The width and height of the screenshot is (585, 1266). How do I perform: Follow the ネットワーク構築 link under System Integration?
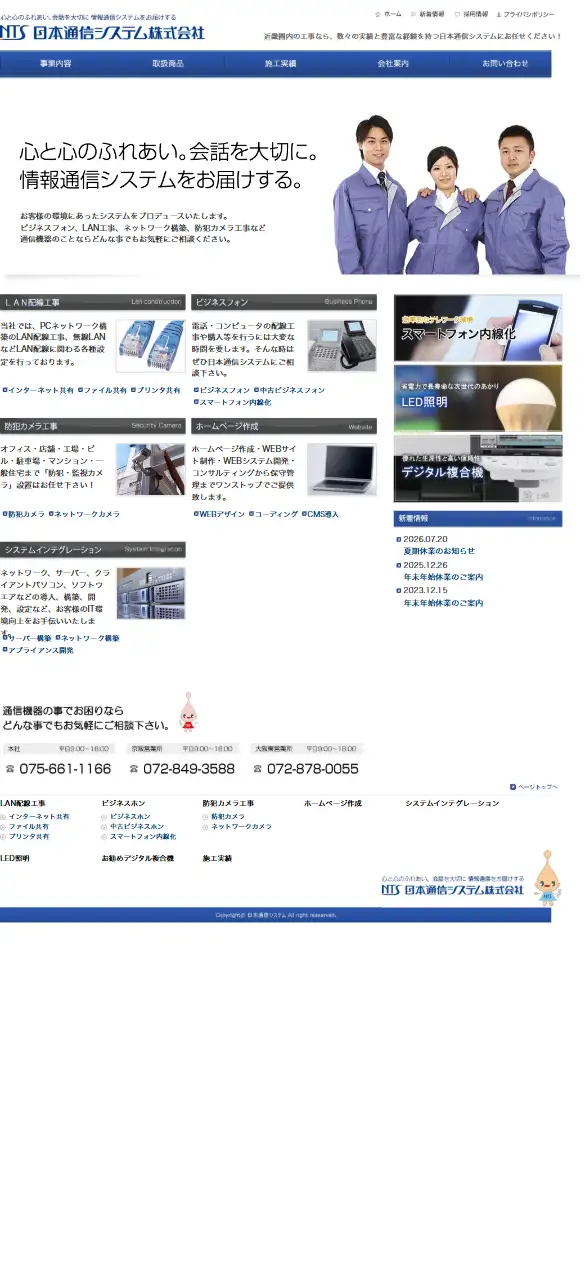click(x=88, y=638)
